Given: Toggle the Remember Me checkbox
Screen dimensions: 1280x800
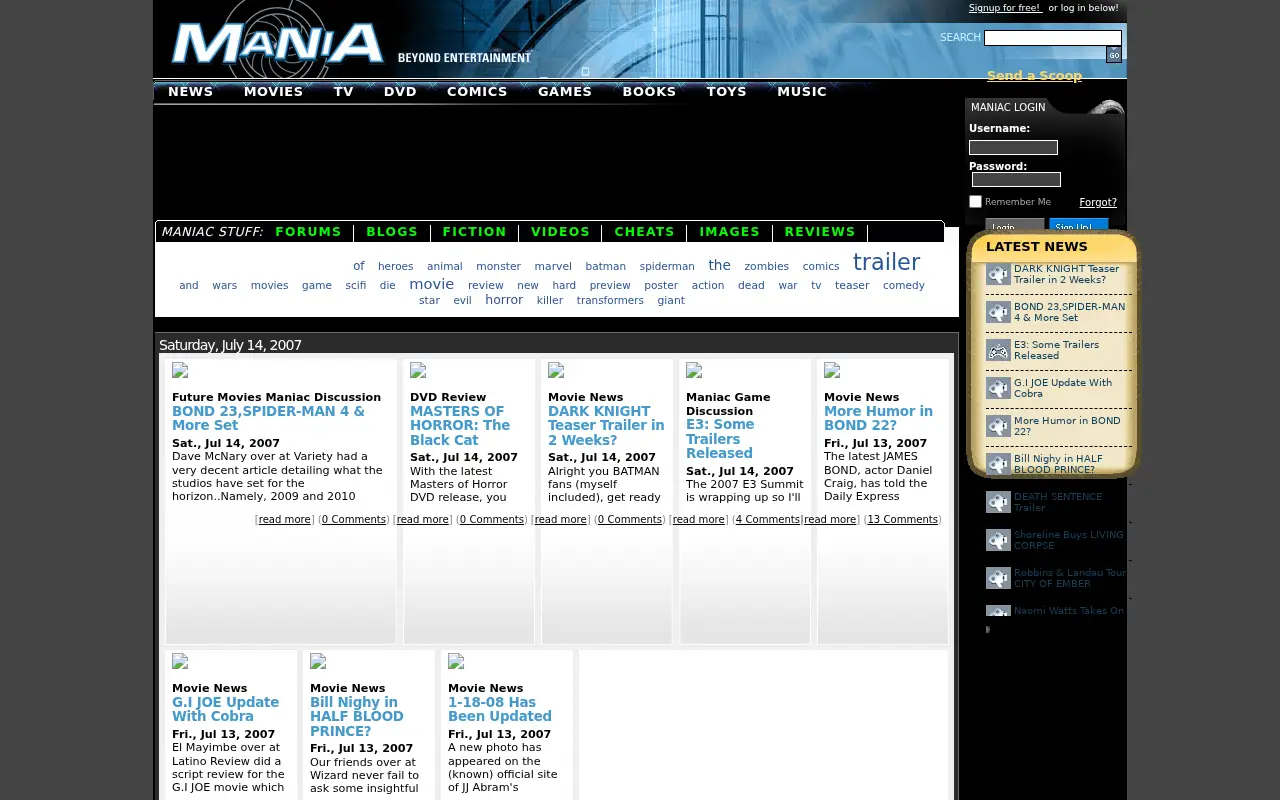Looking at the screenshot, I should click(975, 202).
